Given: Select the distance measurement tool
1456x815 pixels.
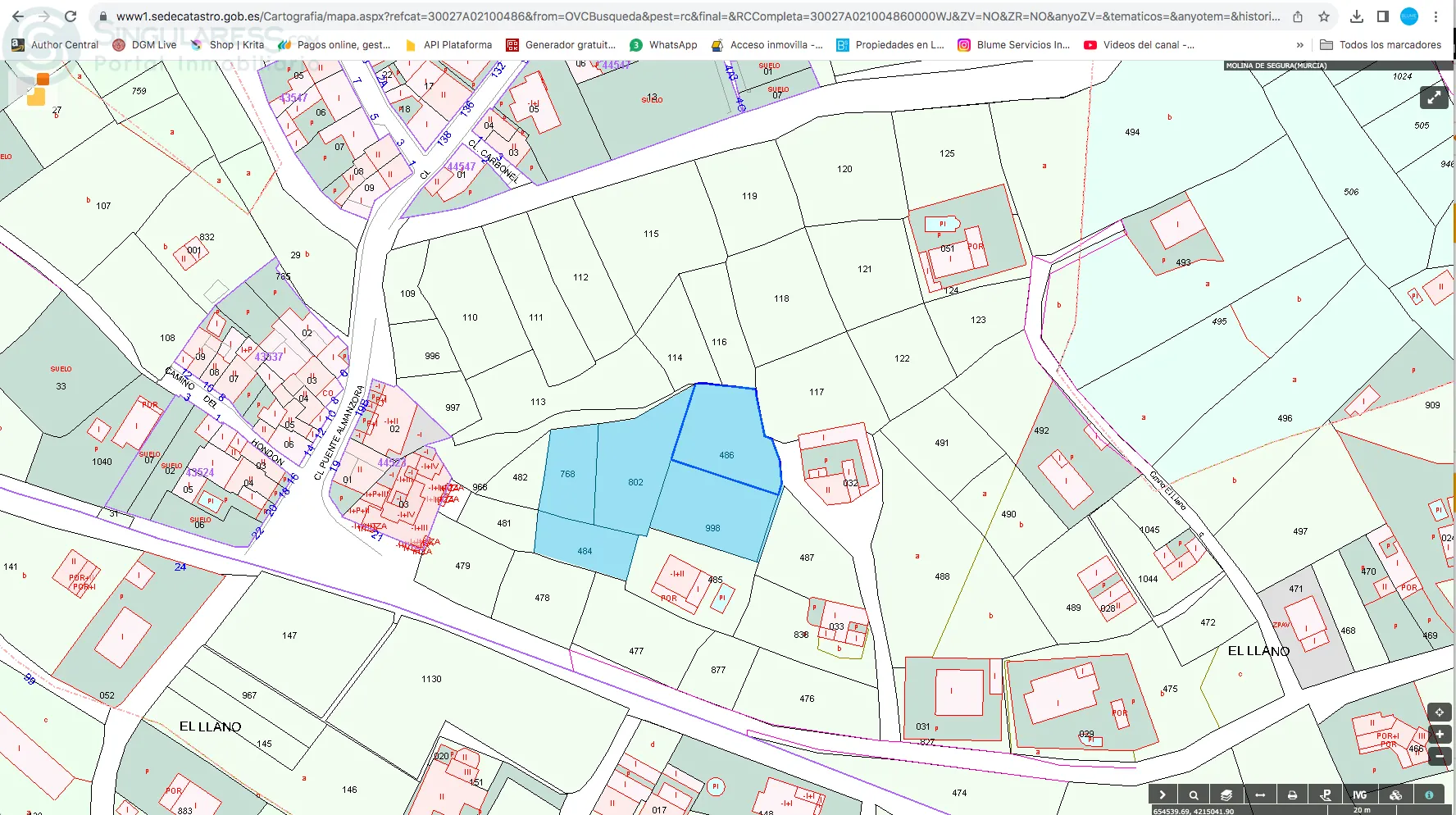Looking at the screenshot, I should 1260,795.
